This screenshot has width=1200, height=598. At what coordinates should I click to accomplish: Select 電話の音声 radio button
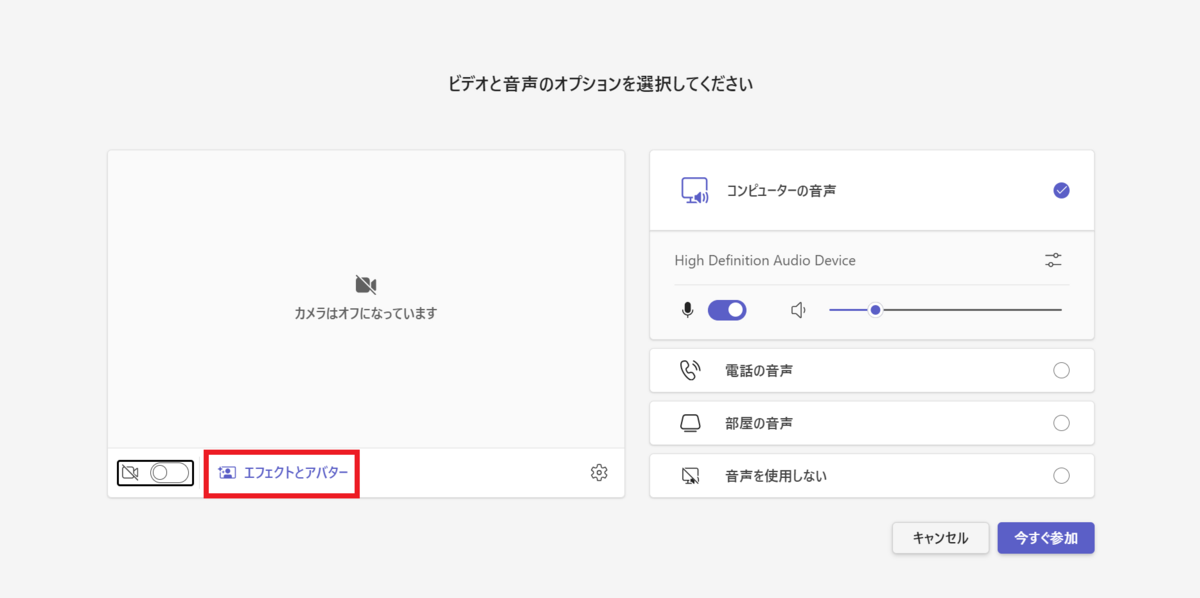coord(1061,370)
